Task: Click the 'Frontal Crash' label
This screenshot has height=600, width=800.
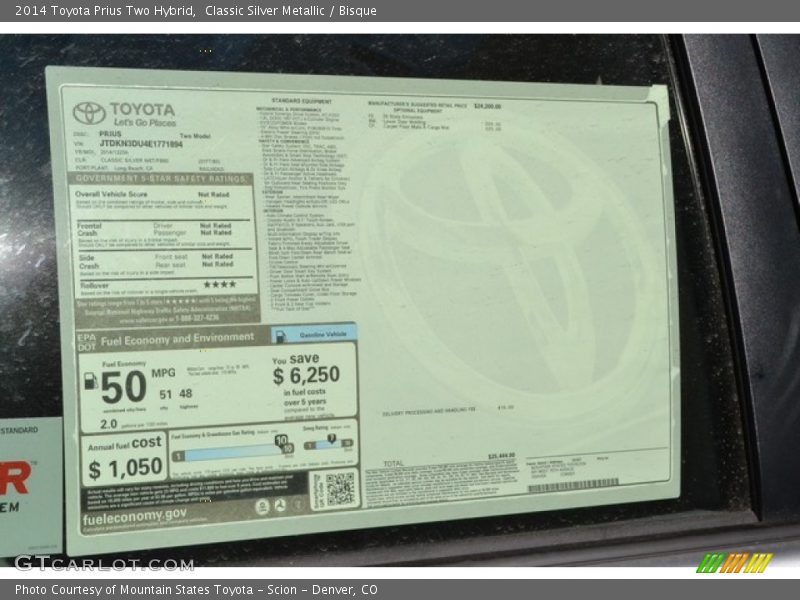Action: pos(89,229)
